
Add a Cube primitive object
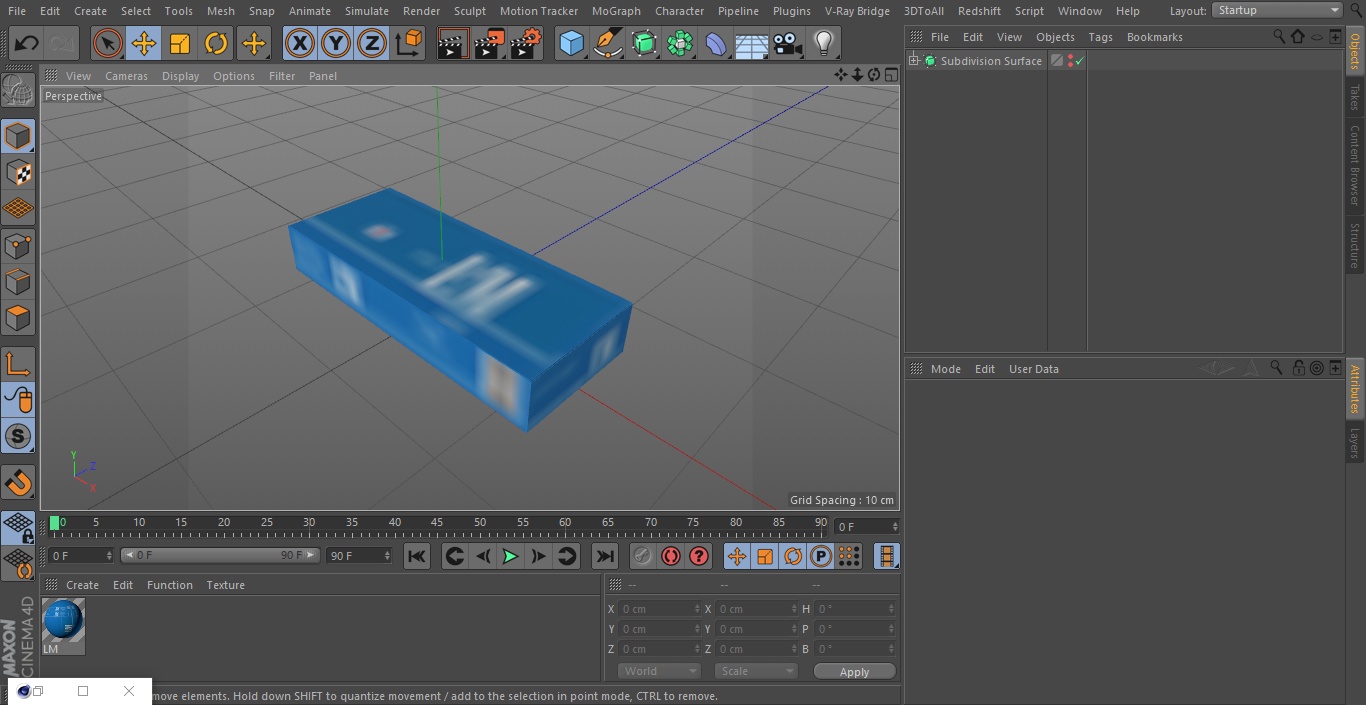pos(572,43)
